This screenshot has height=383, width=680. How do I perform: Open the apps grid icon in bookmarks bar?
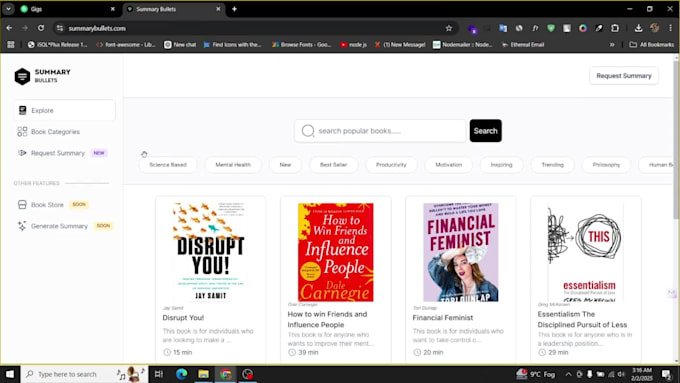coord(11,44)
